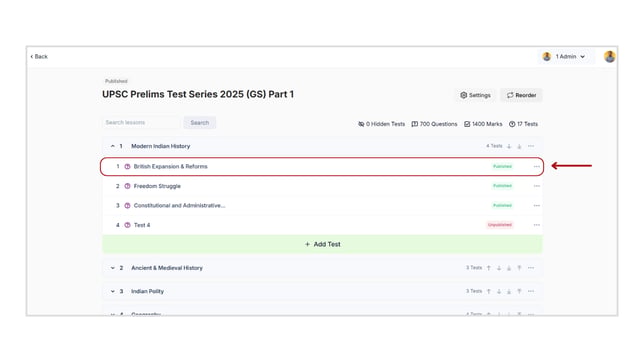Screen dimensions: 644x362
Task: Open more options for Indian Polity
Action: pos(531,291)
